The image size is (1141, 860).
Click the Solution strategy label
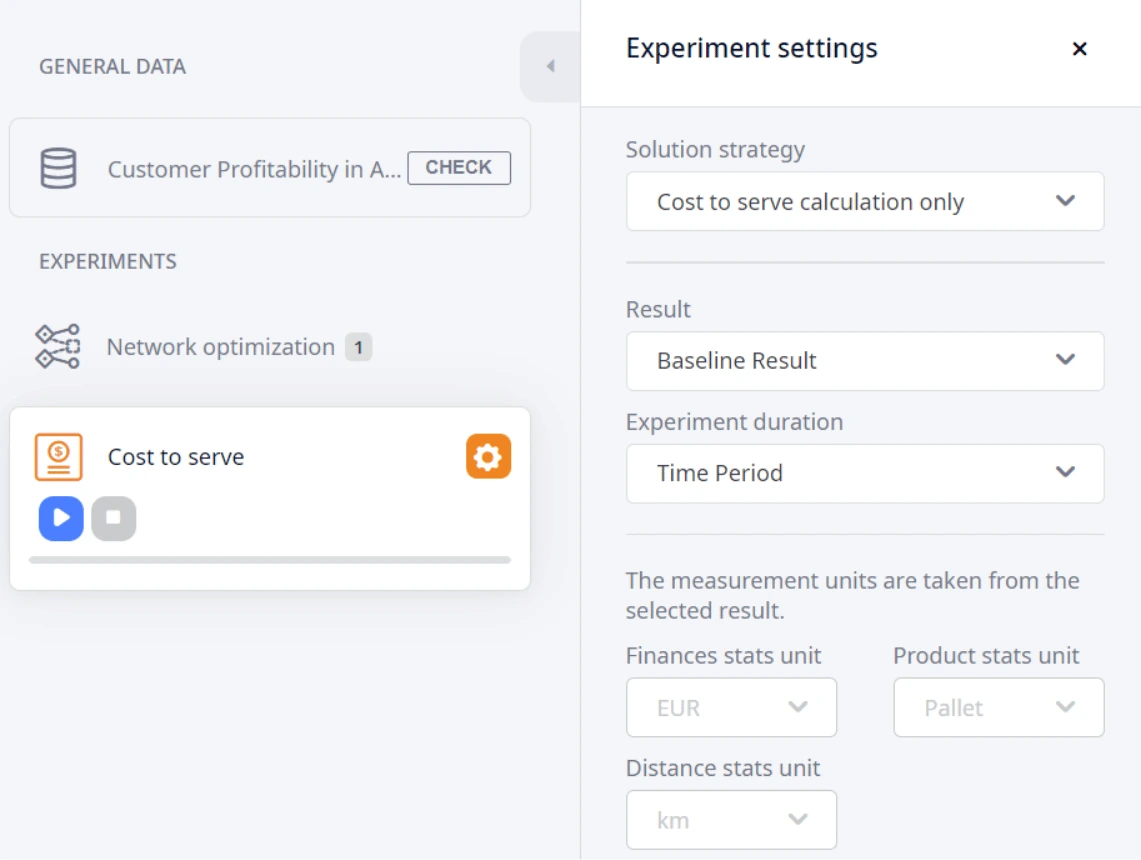pyautogui.click(x=715, y=149)
